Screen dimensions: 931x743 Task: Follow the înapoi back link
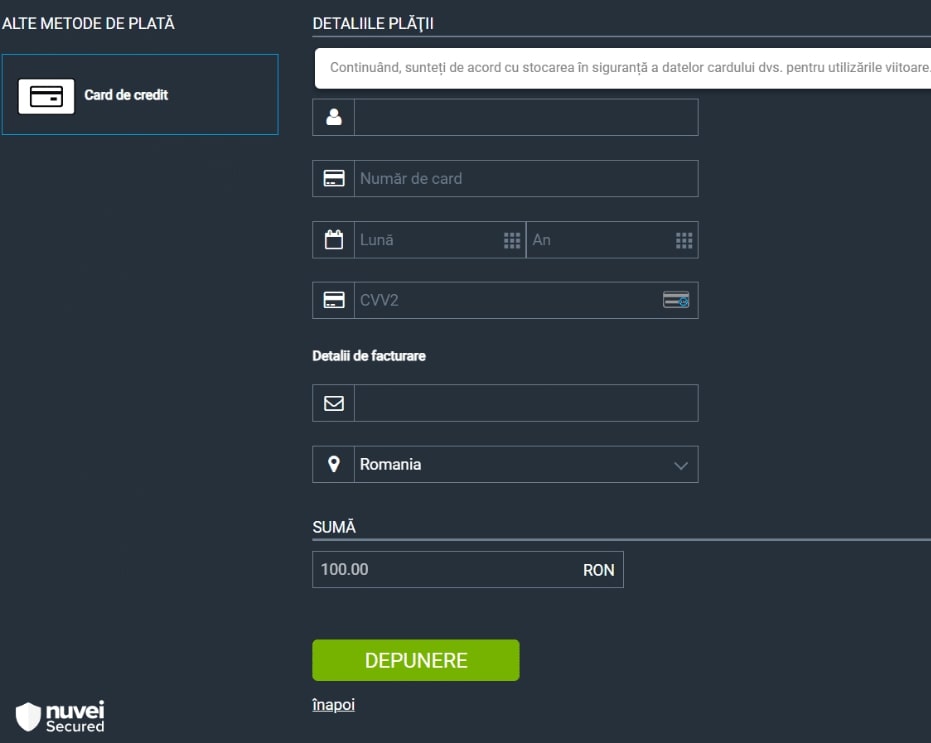click(334, 705)
